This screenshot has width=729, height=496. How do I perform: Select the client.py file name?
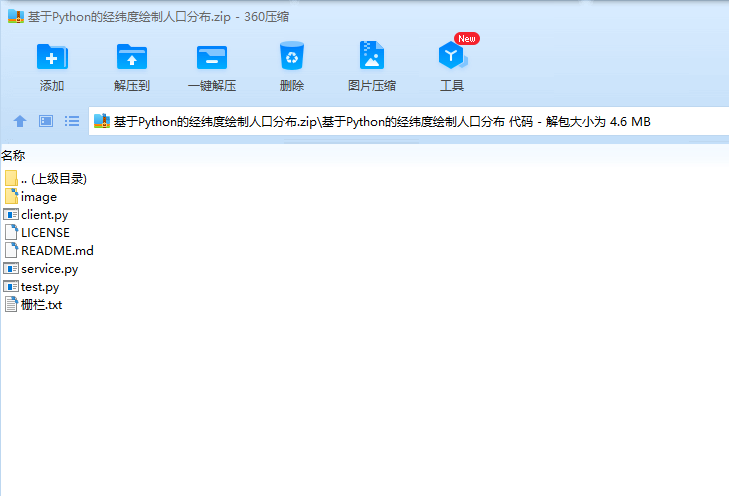point(45,215)
